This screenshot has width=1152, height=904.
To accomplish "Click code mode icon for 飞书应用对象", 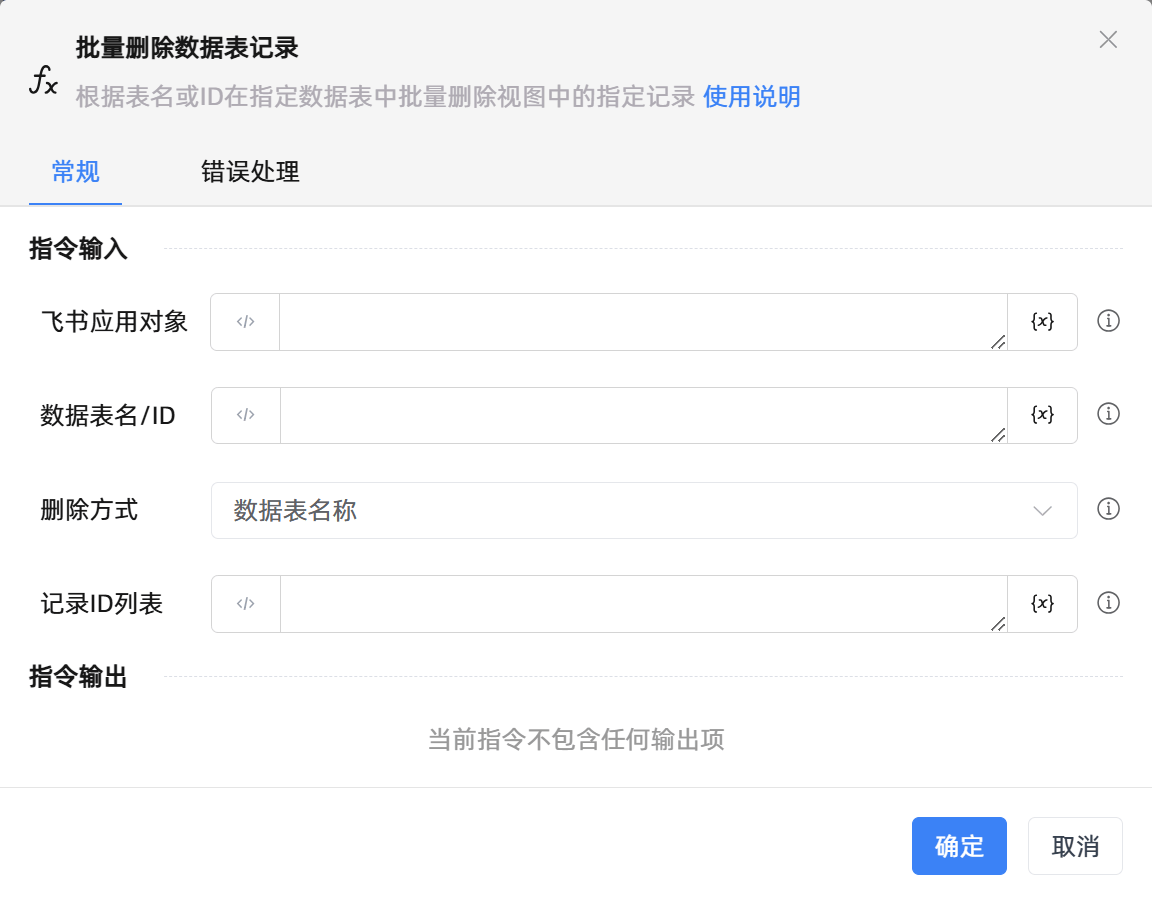I will click(x=245, y=322).
